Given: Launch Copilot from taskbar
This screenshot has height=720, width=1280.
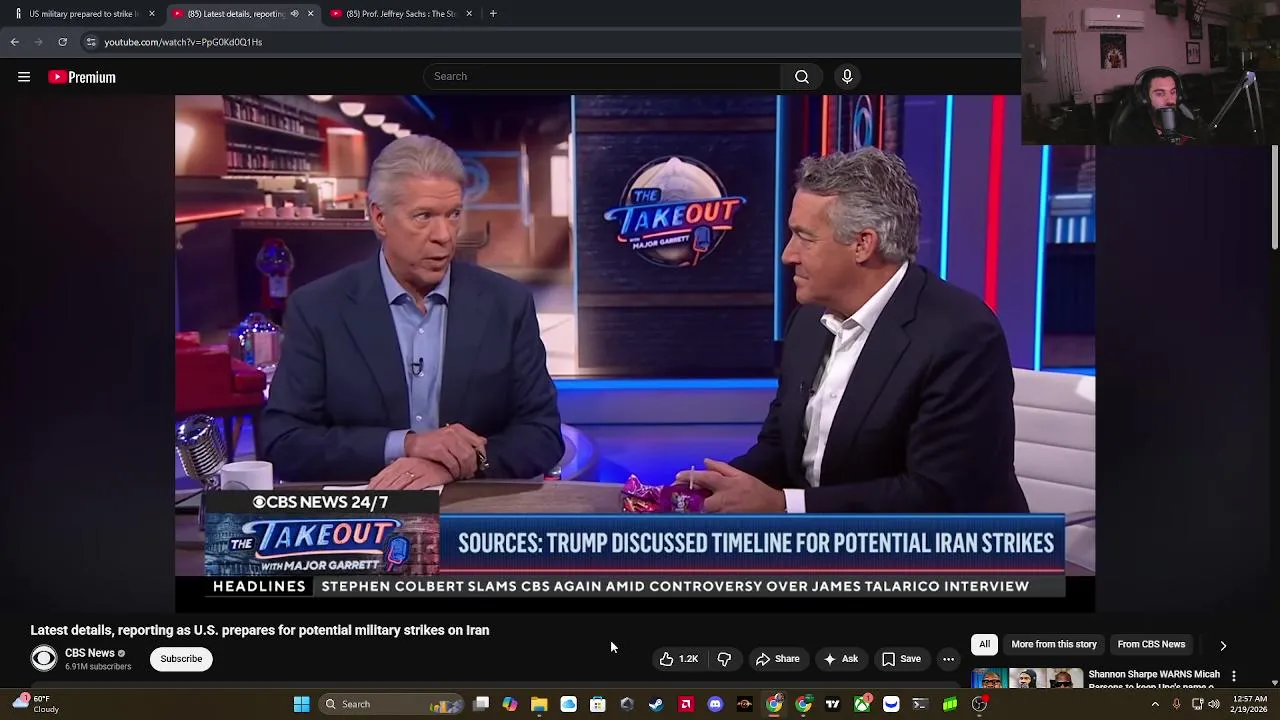Looking at the screenshot, I should (x=510, y=704).
